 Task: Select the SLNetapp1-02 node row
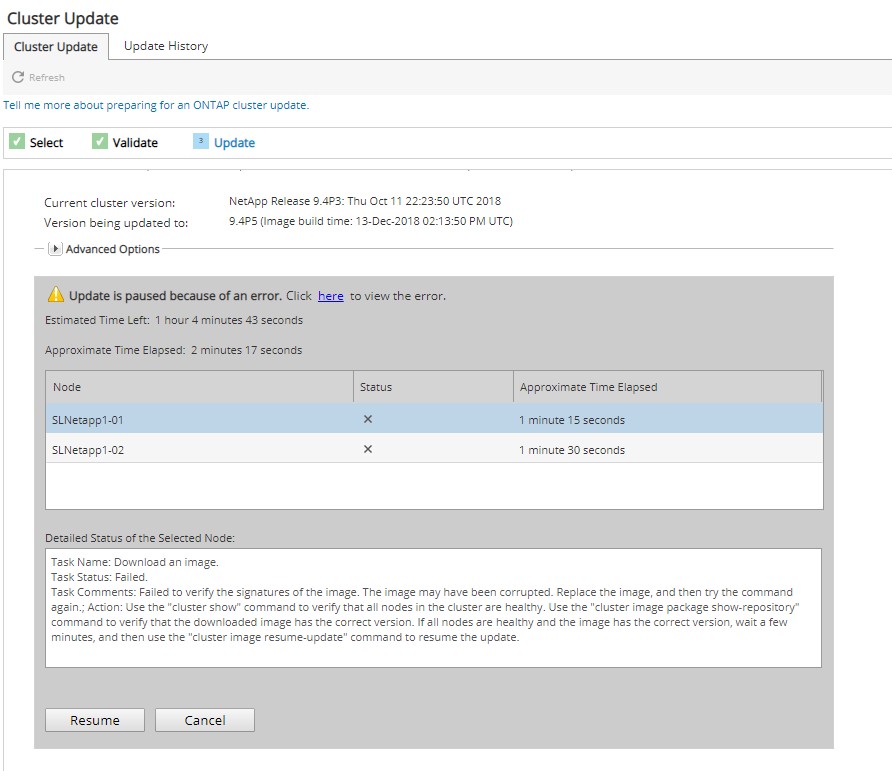click(x=200, y=450)
